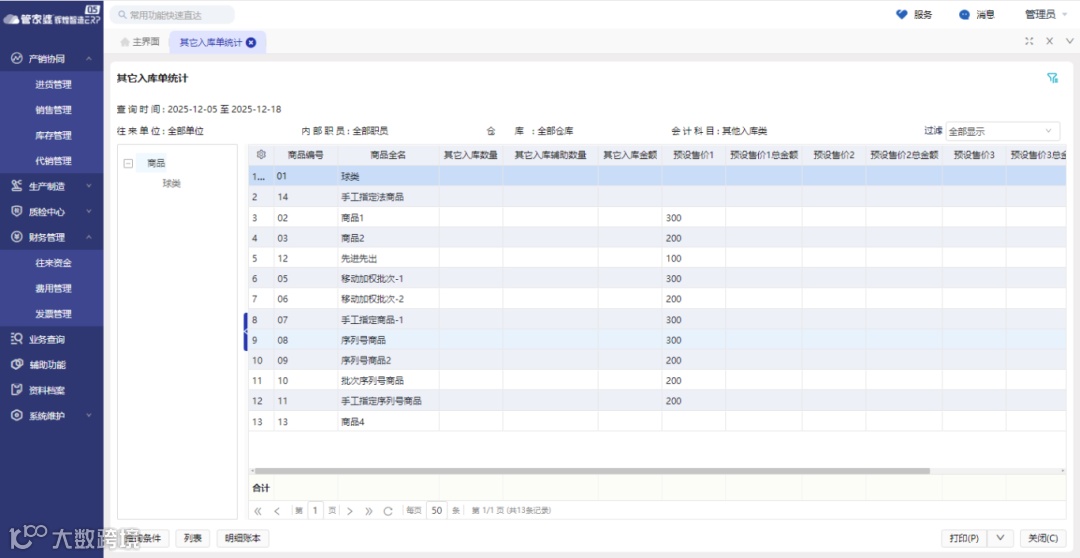Click the 列表 button

(x=193, y=538)
